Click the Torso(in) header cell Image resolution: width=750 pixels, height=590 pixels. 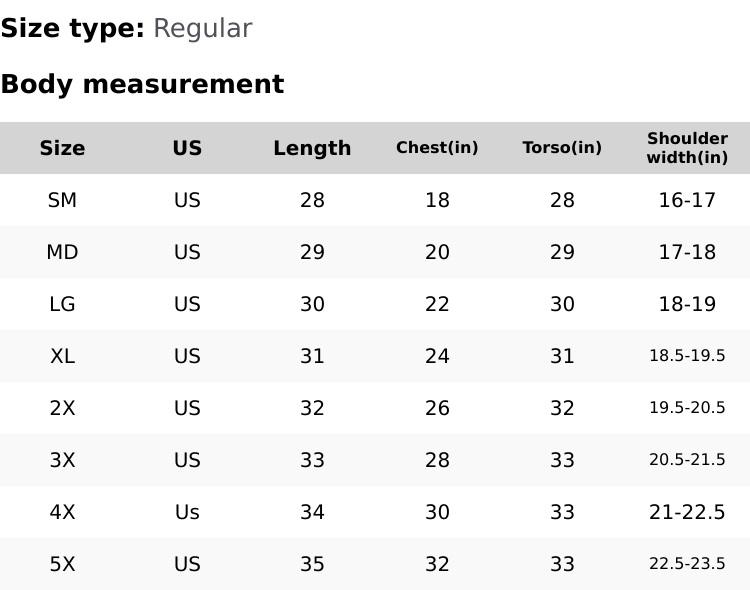[562, 148]
